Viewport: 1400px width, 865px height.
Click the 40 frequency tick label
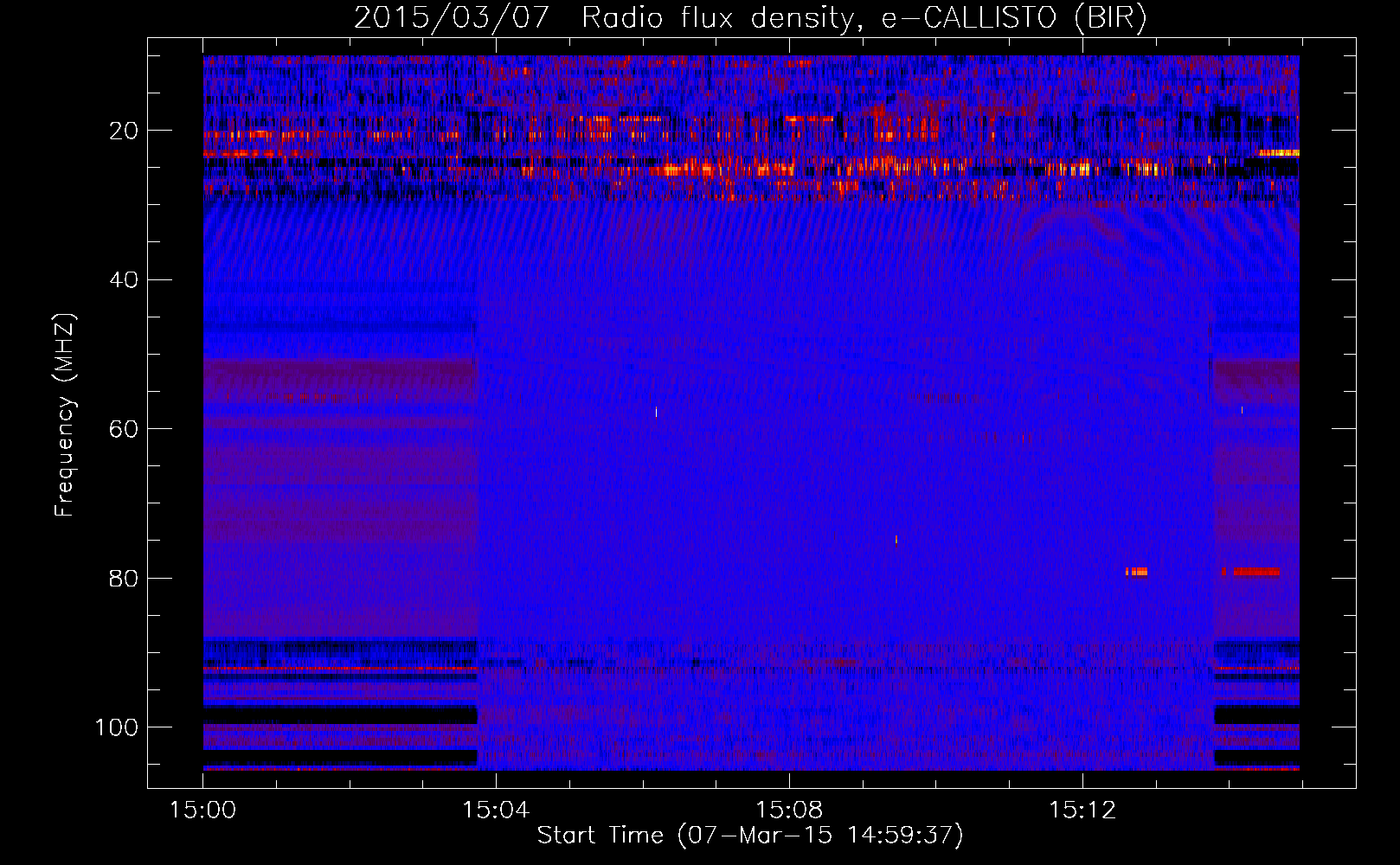(124, 280)
